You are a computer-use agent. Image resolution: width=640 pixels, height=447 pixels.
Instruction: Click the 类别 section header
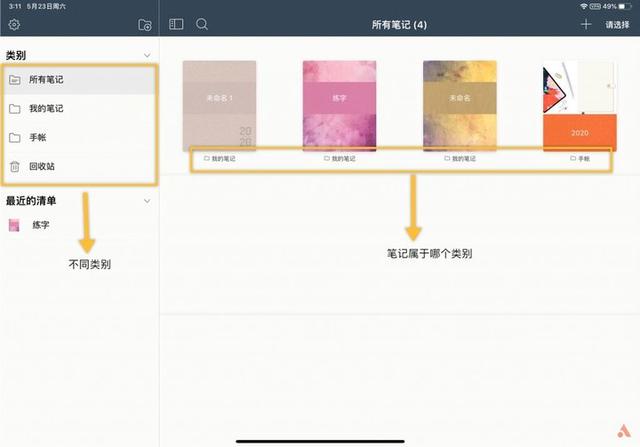tap(16, 55)
